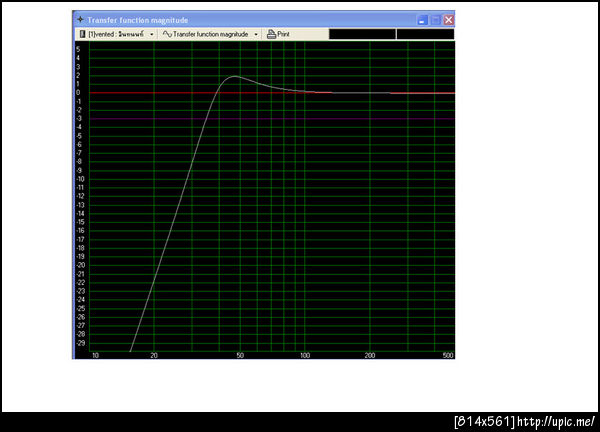This screenshot has height=432, width=600.
Task: Click the 100 label on the frequency axis
Action: tap(305, 355)
